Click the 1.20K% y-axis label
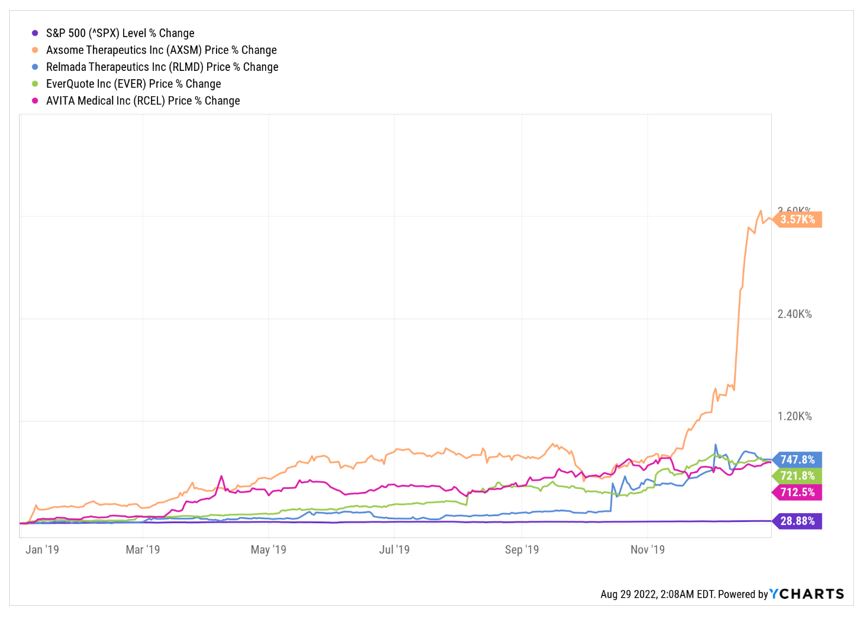867x617 pixels. click(795, 416)
